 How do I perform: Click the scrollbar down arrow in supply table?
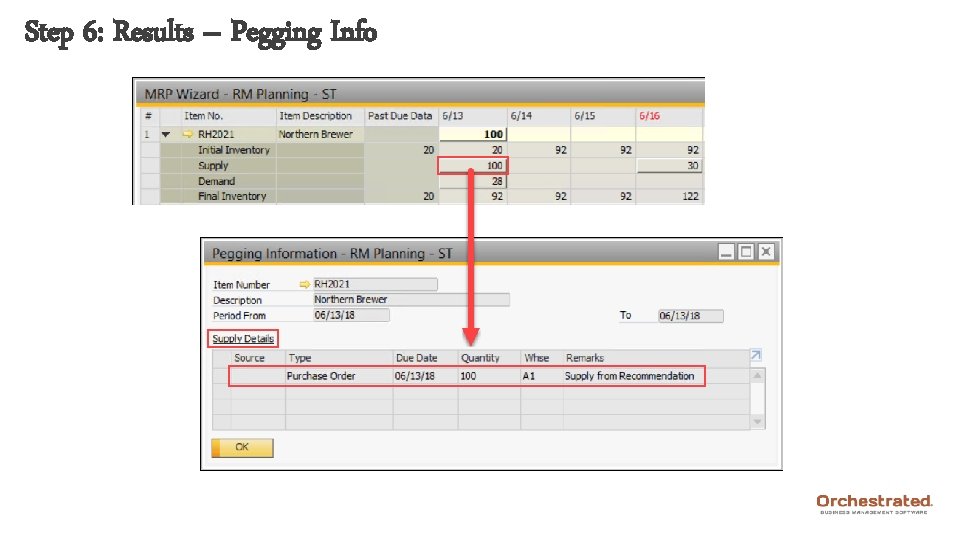[757, 422]
